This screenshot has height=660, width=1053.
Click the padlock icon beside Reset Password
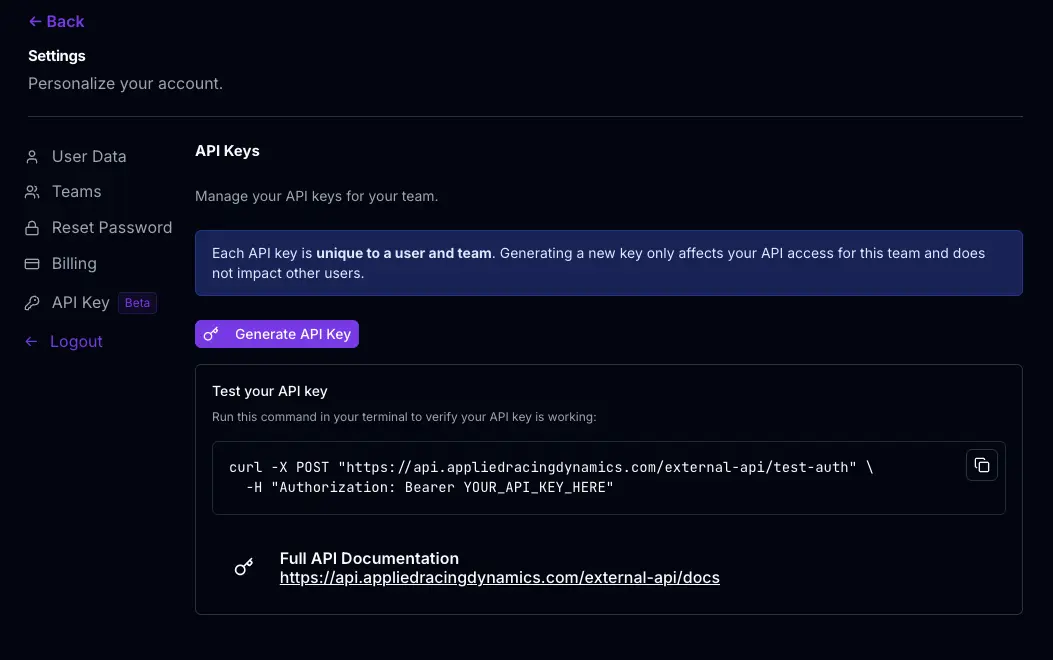tap(32, 228)
